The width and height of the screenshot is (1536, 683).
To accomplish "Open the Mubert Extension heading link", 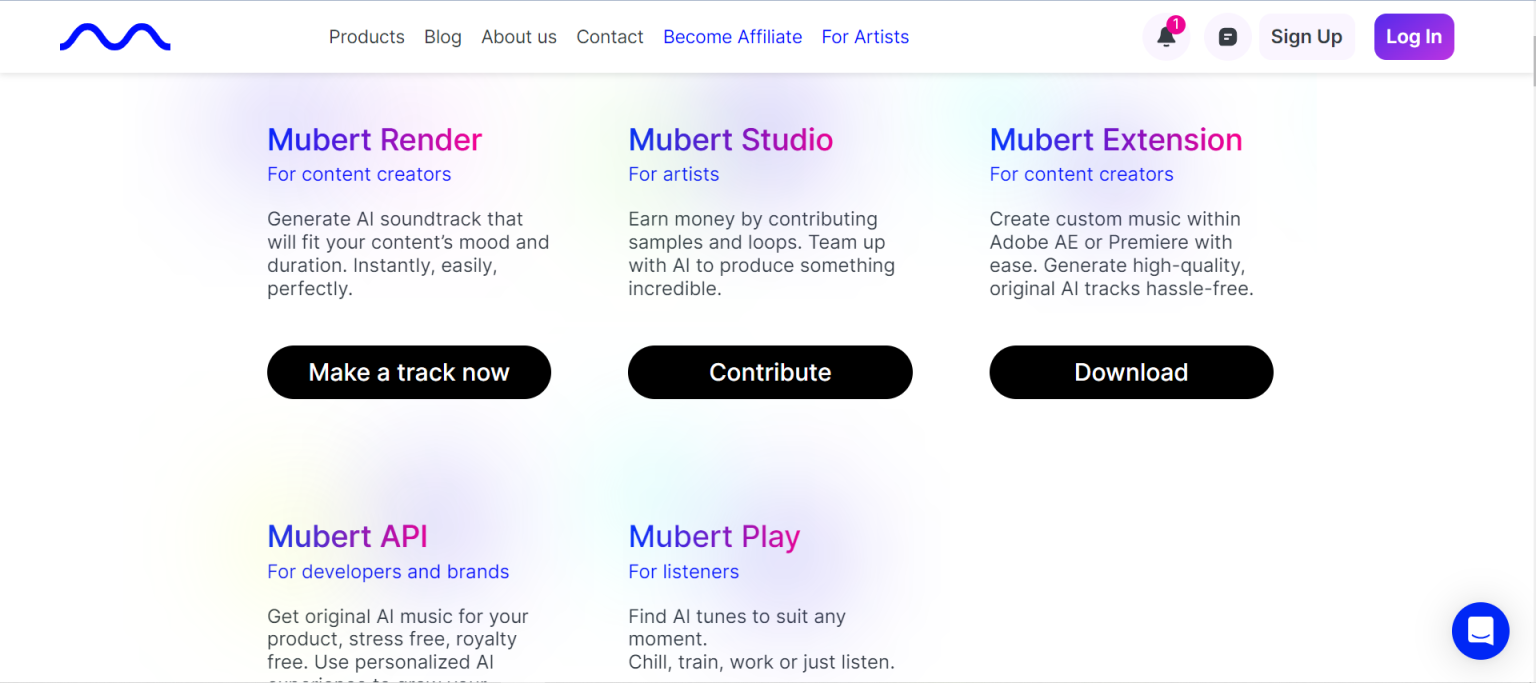I will coord(1115,140).
